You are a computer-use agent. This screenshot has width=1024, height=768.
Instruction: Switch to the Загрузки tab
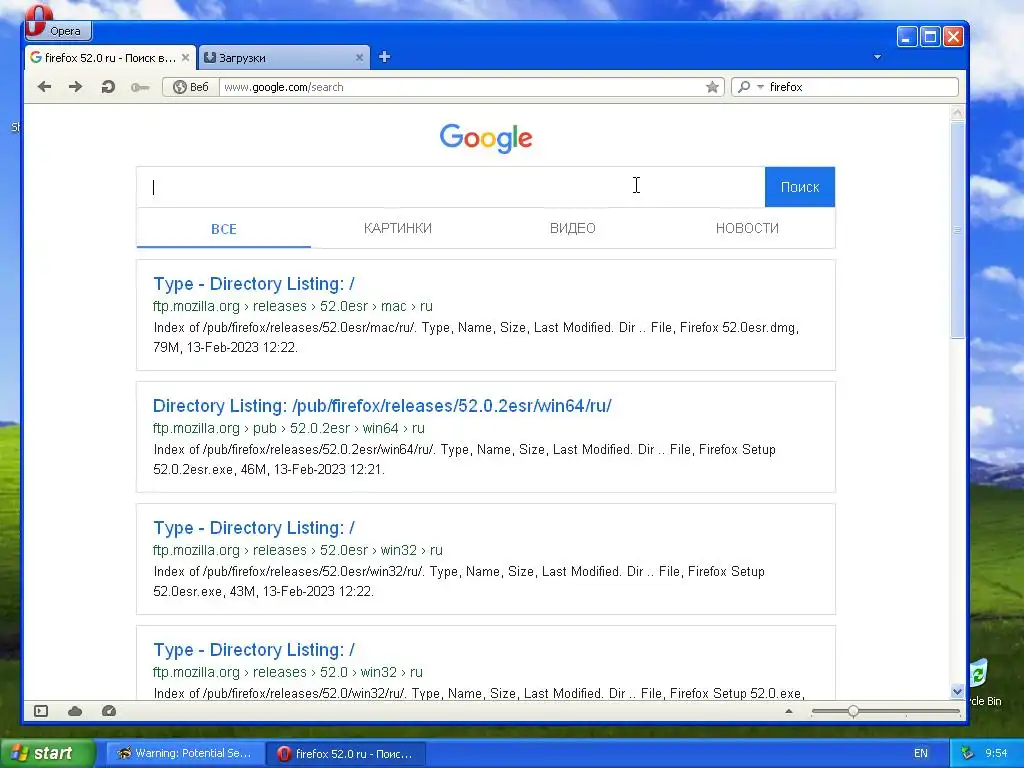point(283,57)
